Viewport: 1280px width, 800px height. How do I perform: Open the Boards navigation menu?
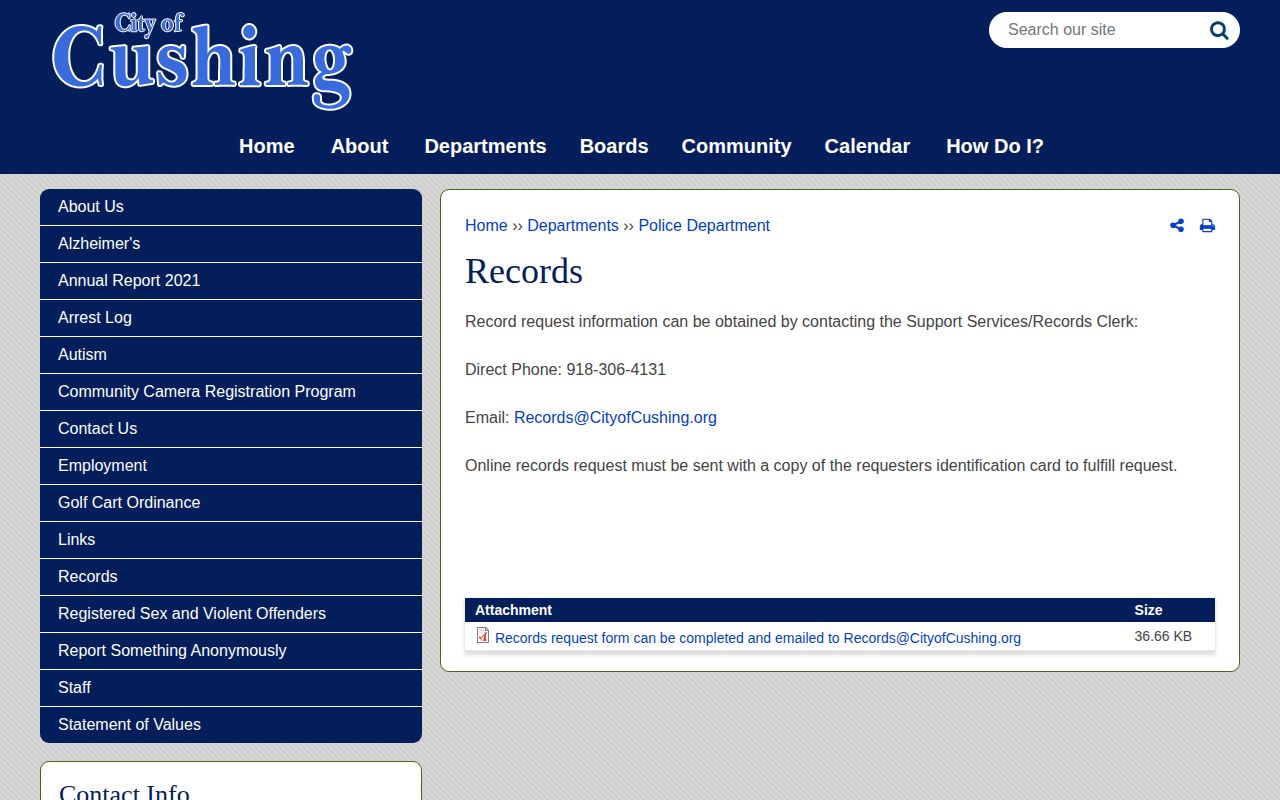tap(614, 146)
